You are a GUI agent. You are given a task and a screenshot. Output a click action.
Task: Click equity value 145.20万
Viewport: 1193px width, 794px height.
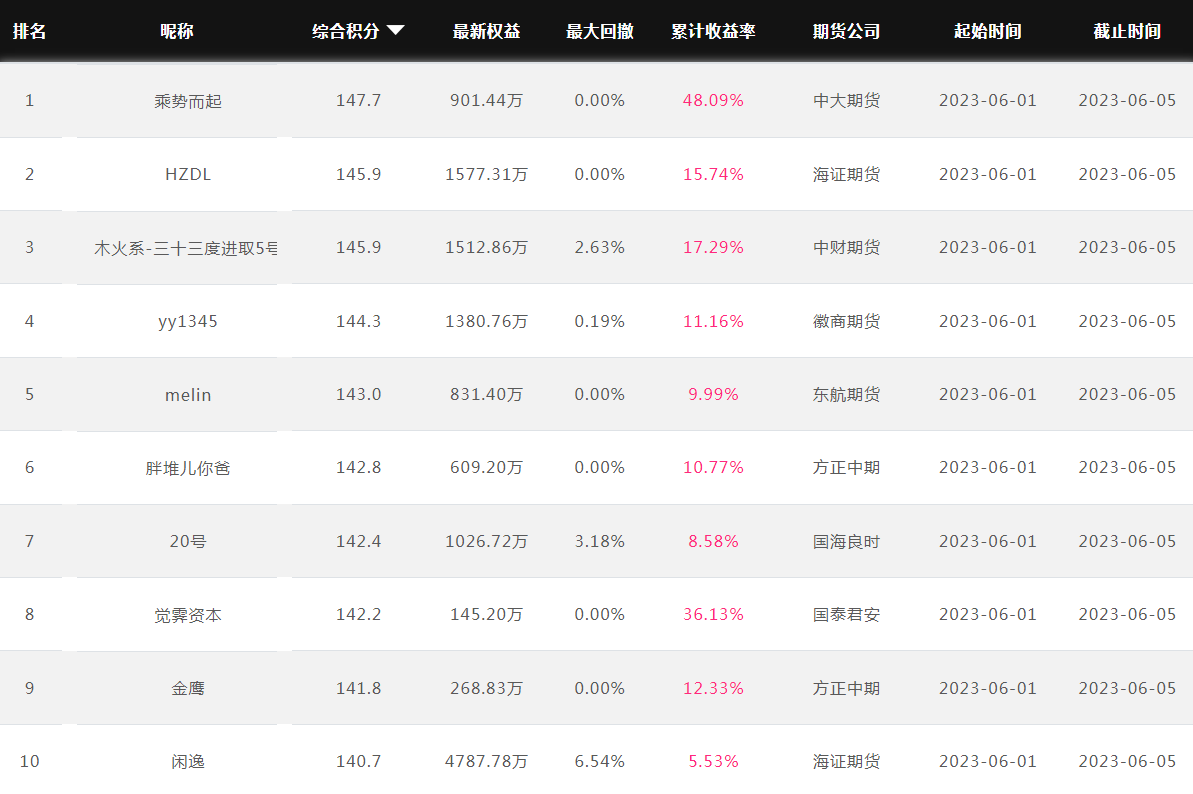point(486,614)
